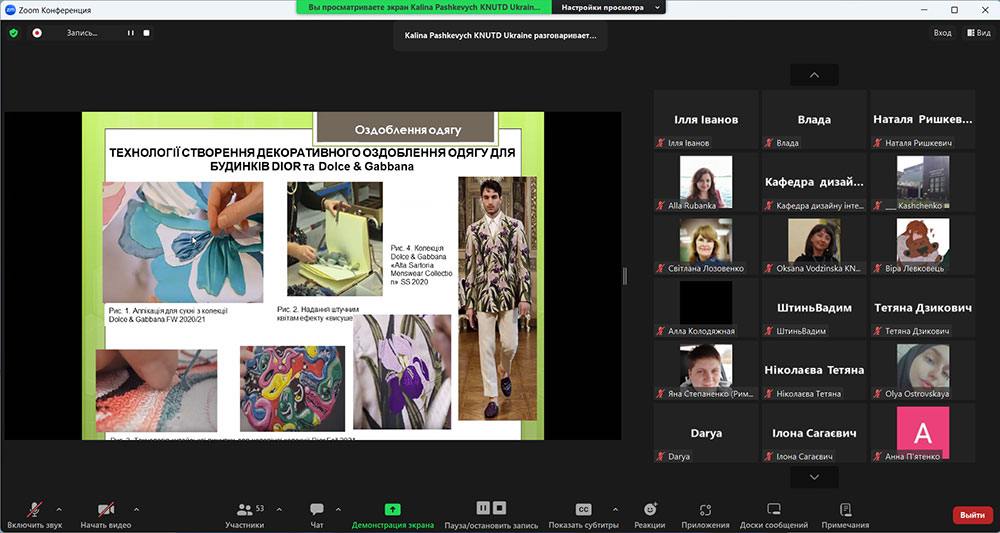Click the red Выйти leave button
This screenshot has height=533, width=1000.
[973, 515]
